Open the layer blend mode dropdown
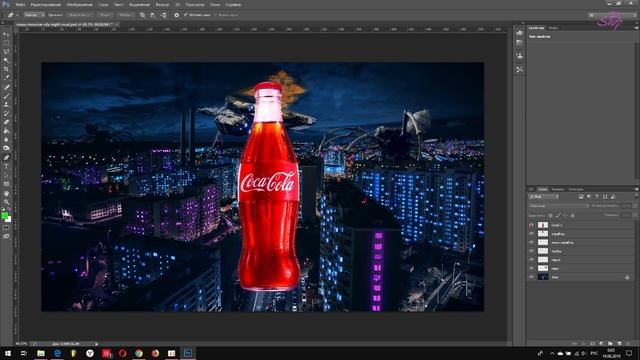This screenshot has height=360, width=640. [558, 206]
